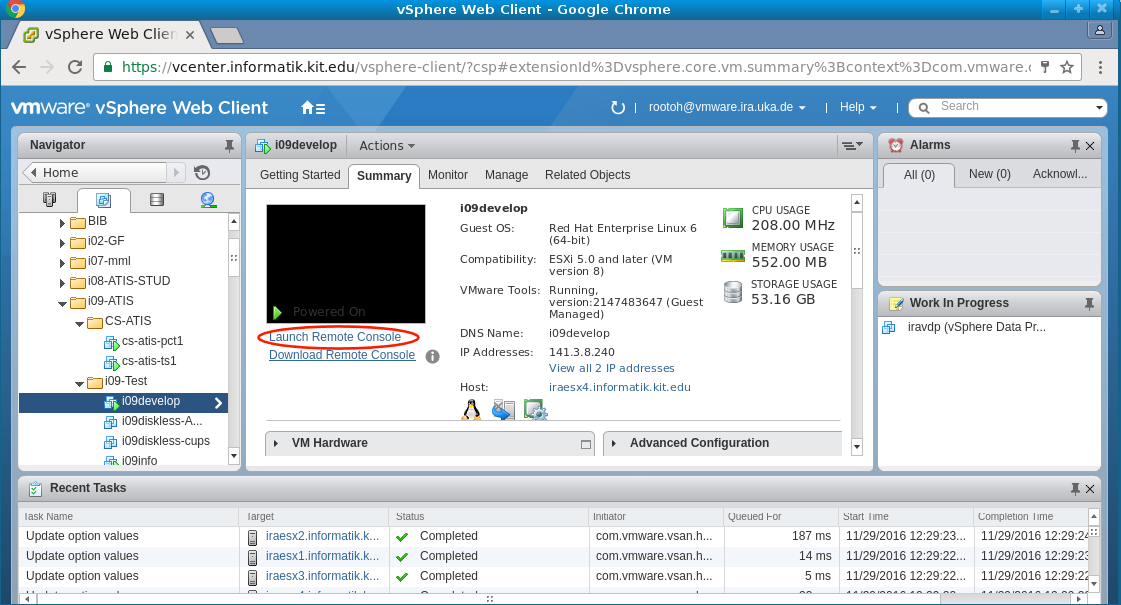Click the storage usage disk icon
The width and height of the screenshot is (1121, 605).
pyautogui.click(x=733, y=292)
